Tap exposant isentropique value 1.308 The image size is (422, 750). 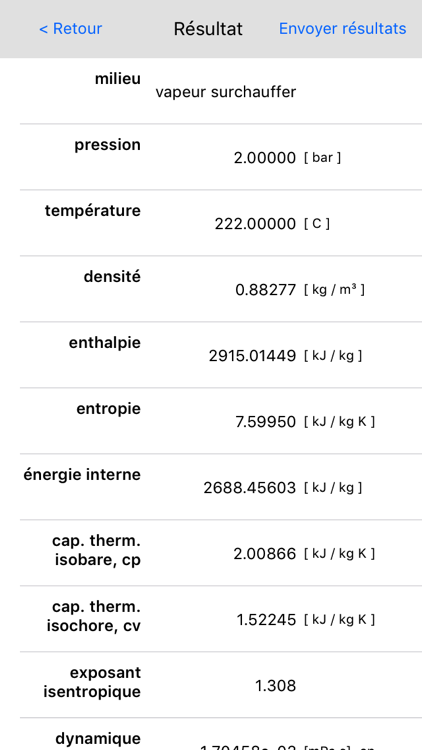pos(276,686)
